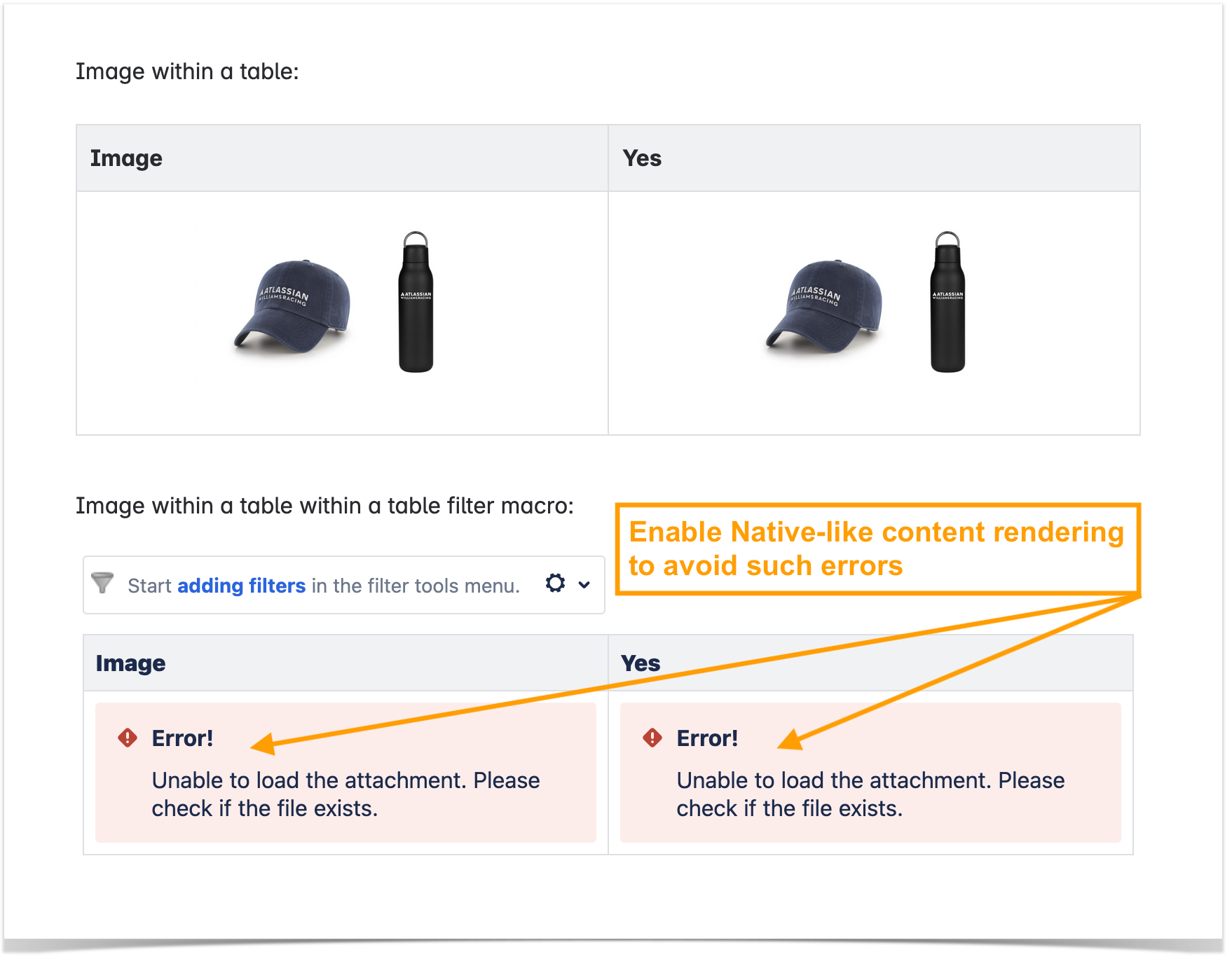Open the filter settings gear icon
Viewport: 1232px width, 959px height.
click(555, 584)
